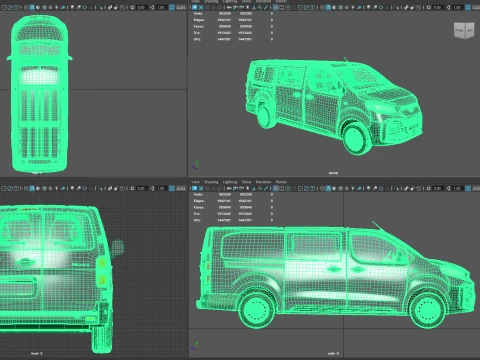Click multisample anti-aliasing in top view panel
480x360 pixels.
(x=85, y=7)
